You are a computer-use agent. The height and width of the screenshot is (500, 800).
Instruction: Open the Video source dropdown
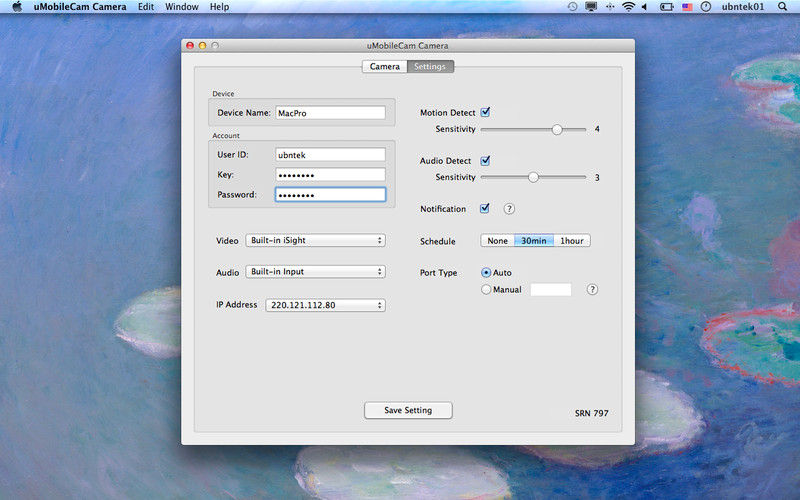[x=315, y=240]
